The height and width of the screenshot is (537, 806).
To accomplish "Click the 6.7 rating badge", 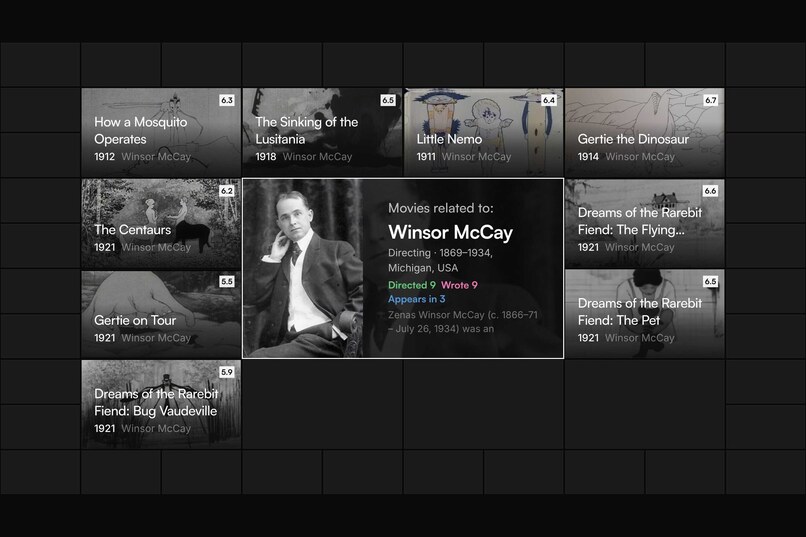I will point(710,100).
